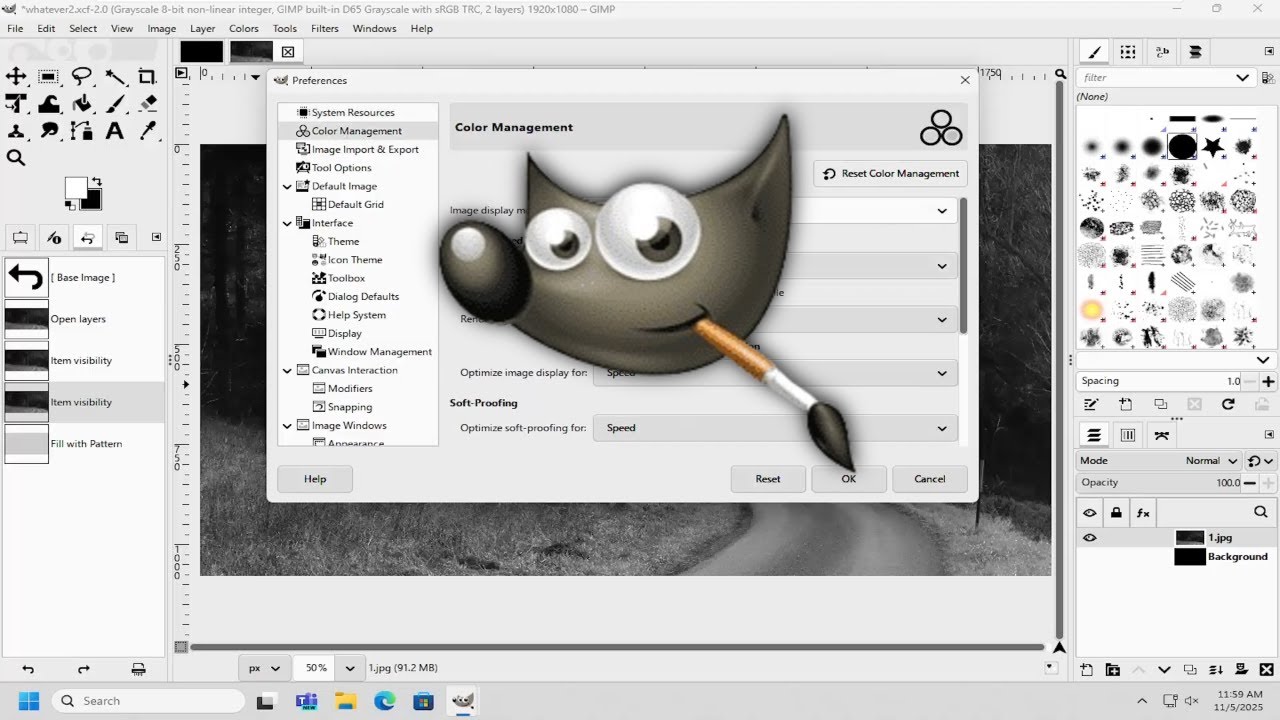1280x720 pixels.
Task: Click Cancel in Preferences dialog
Action: (930, 479)
